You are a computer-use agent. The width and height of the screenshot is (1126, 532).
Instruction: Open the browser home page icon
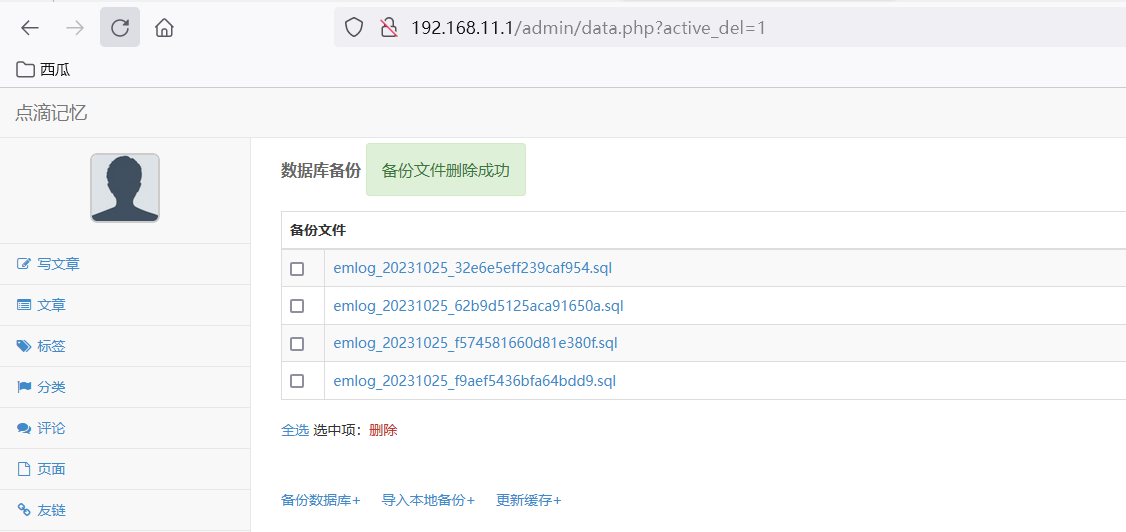coord(164,28)
